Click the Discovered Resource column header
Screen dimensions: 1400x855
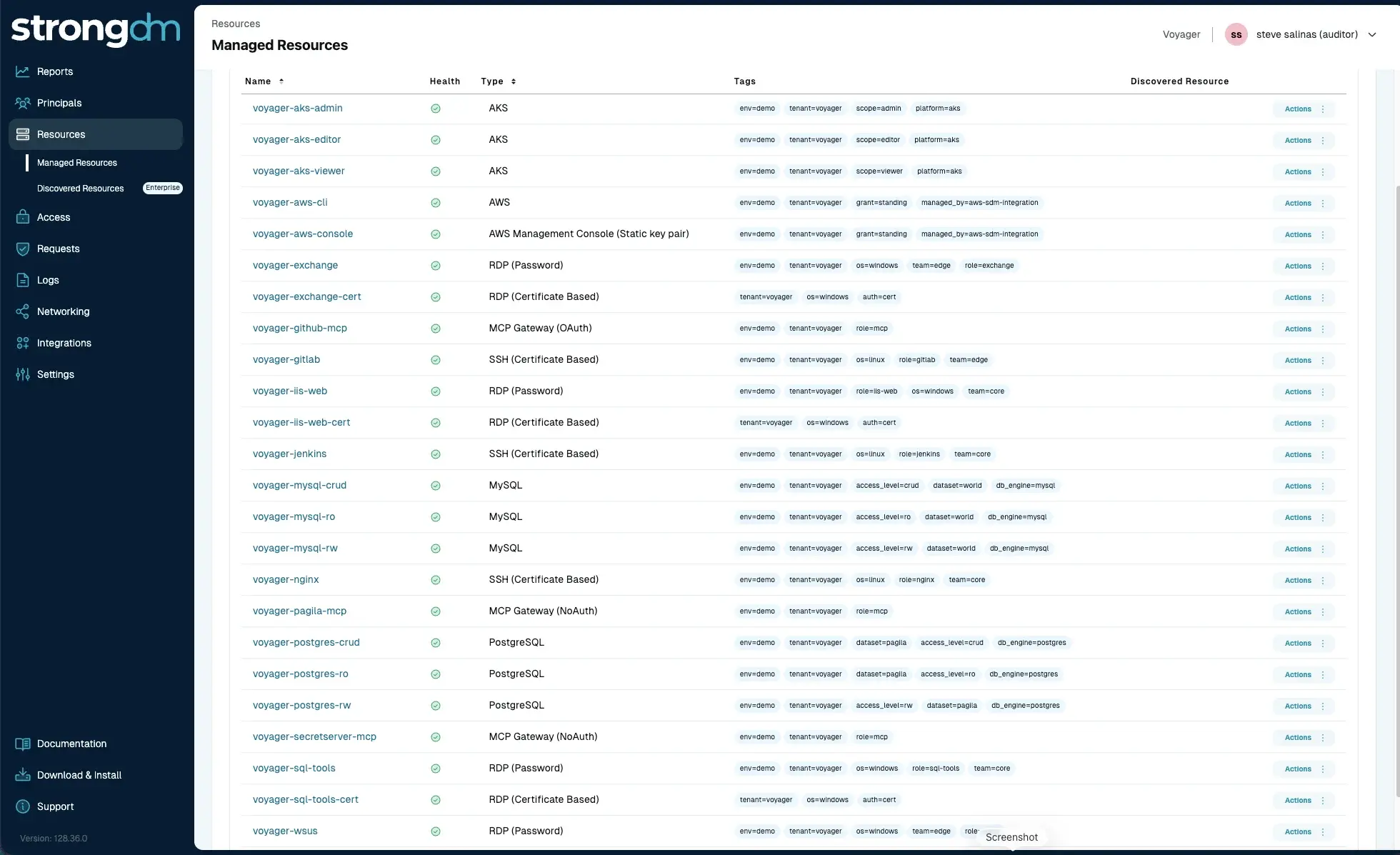(1179, 81)
